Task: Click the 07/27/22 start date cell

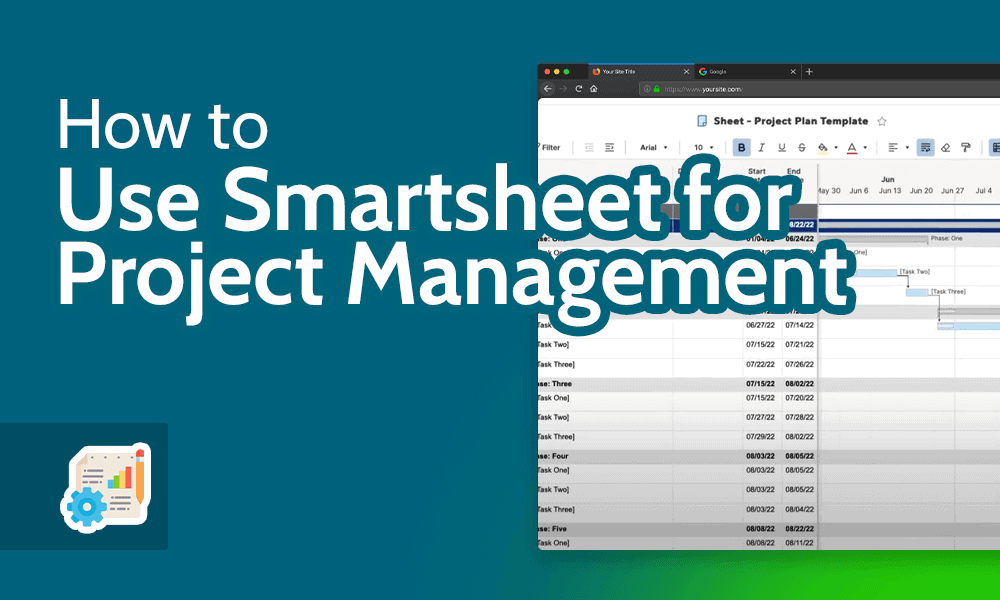Action: click(760, 417)
